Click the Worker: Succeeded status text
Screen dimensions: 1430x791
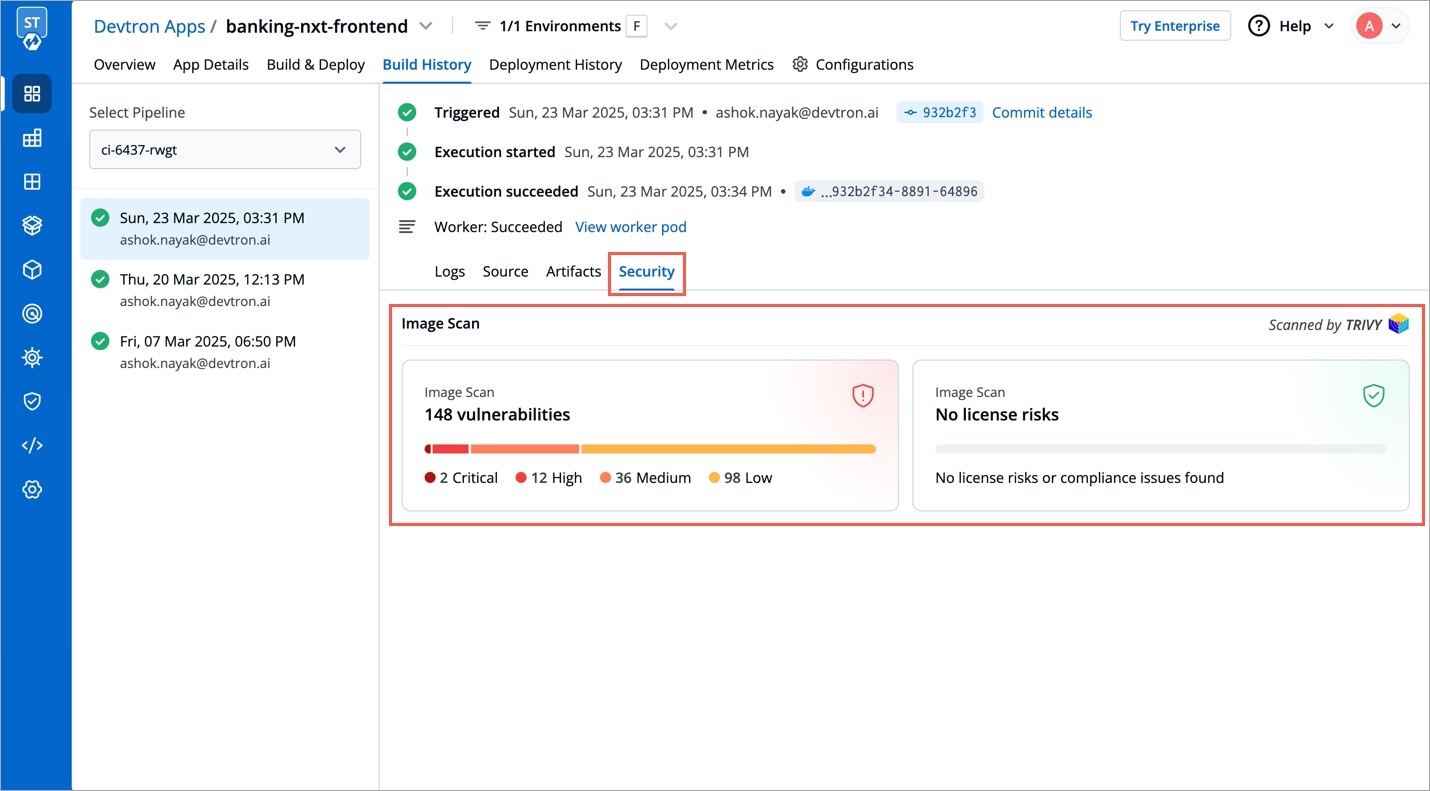[498, 227]
